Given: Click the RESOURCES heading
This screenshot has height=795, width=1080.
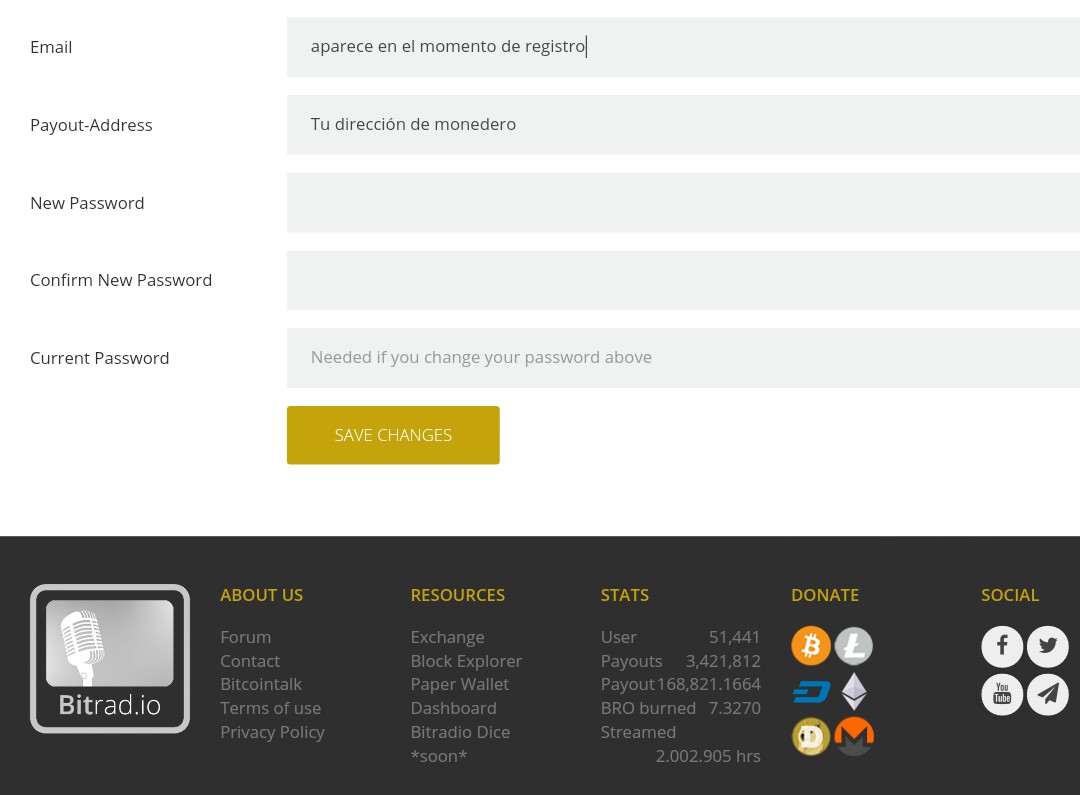Looking at the screenshot, I should coord(458,595).
